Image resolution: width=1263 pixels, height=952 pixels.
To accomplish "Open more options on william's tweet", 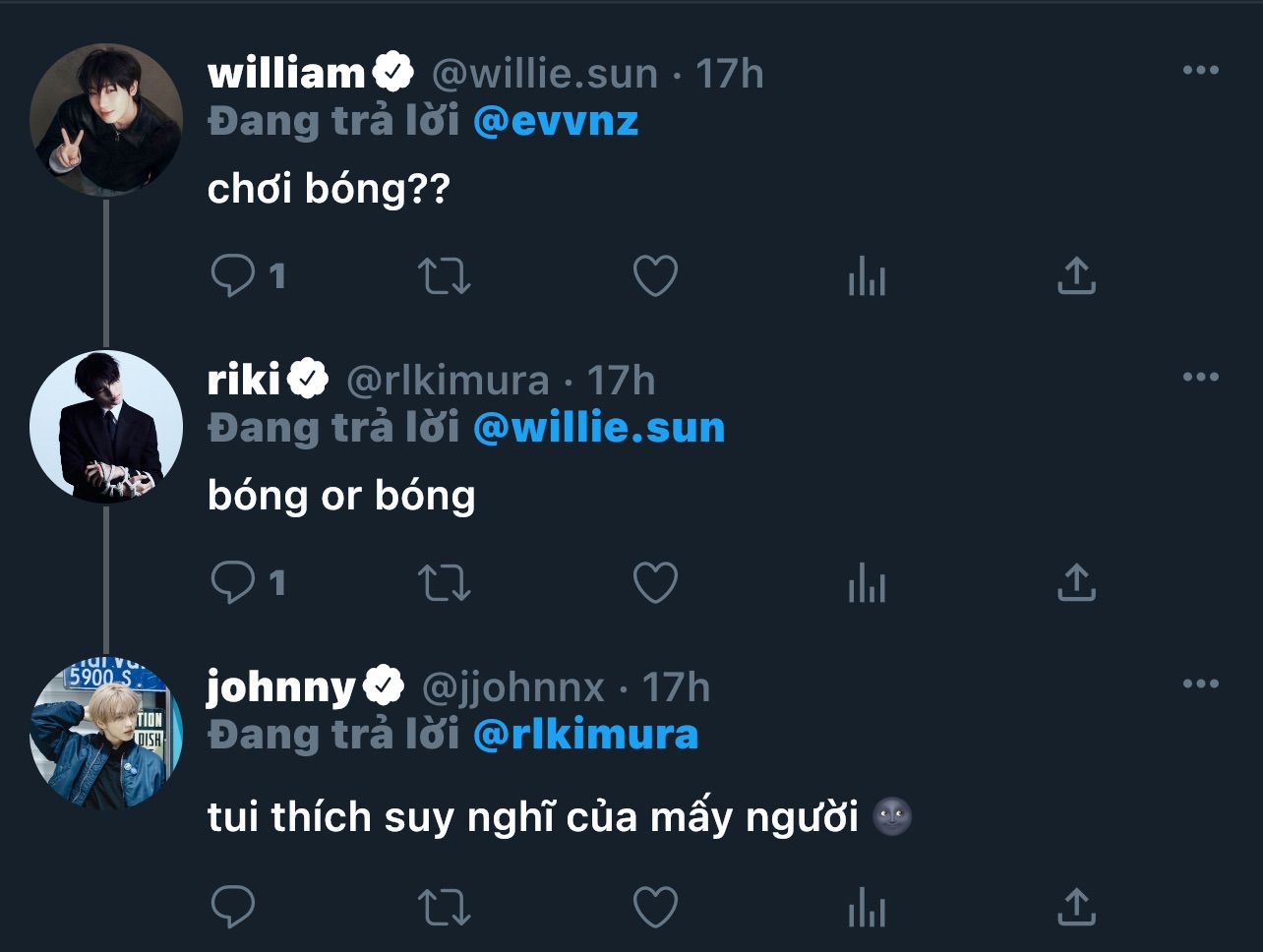I will point(1200,71).
